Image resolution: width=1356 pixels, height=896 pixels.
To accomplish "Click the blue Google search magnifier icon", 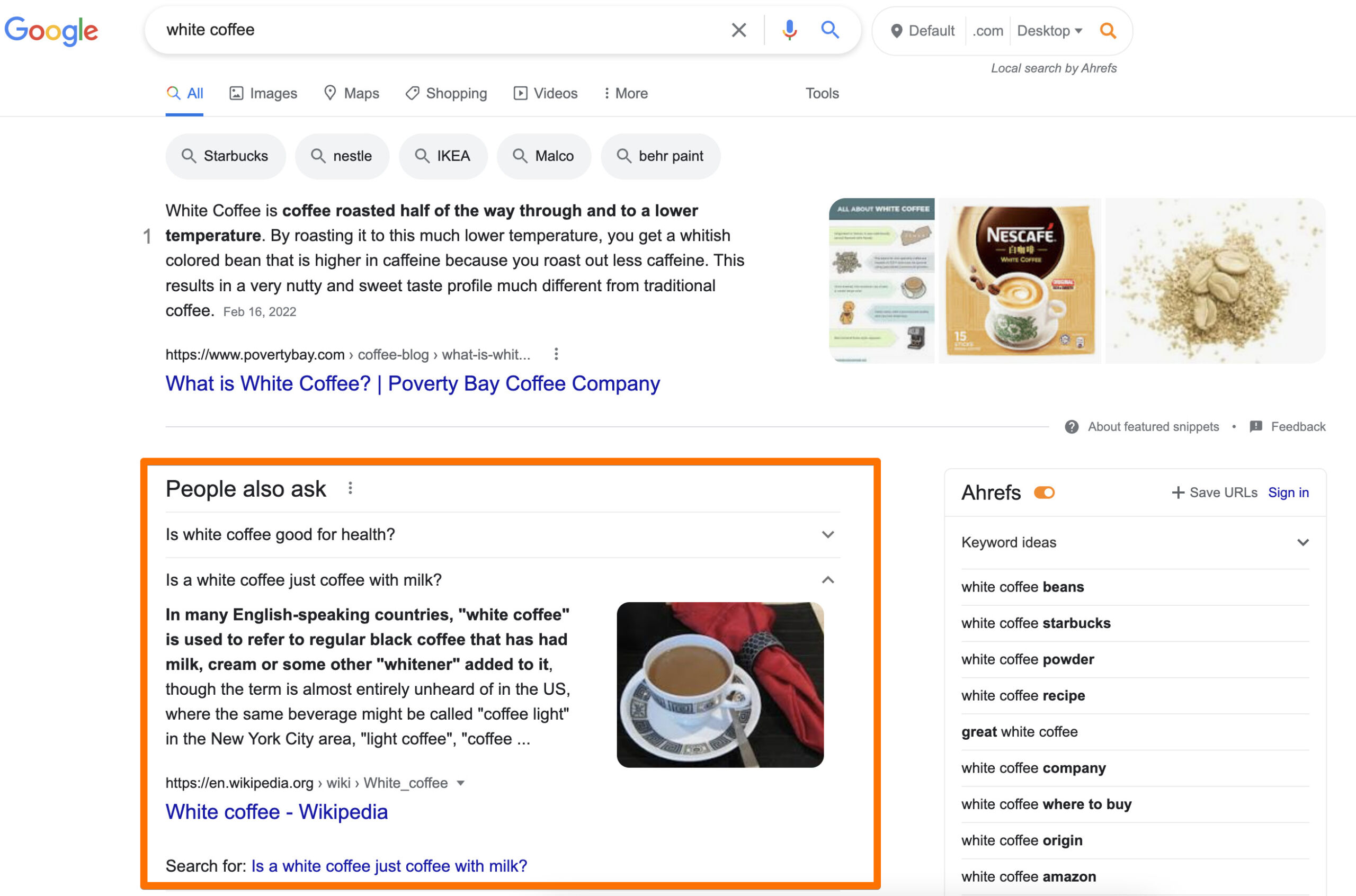I will (829, 30).
